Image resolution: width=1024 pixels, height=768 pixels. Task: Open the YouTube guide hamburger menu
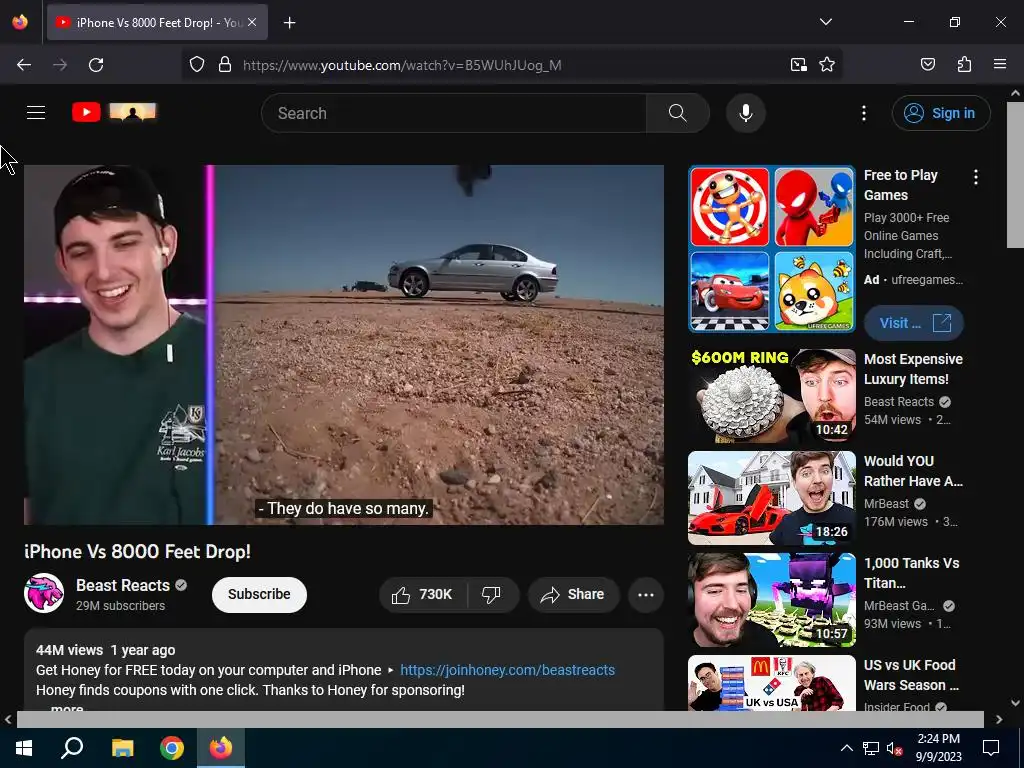[36, 113]
